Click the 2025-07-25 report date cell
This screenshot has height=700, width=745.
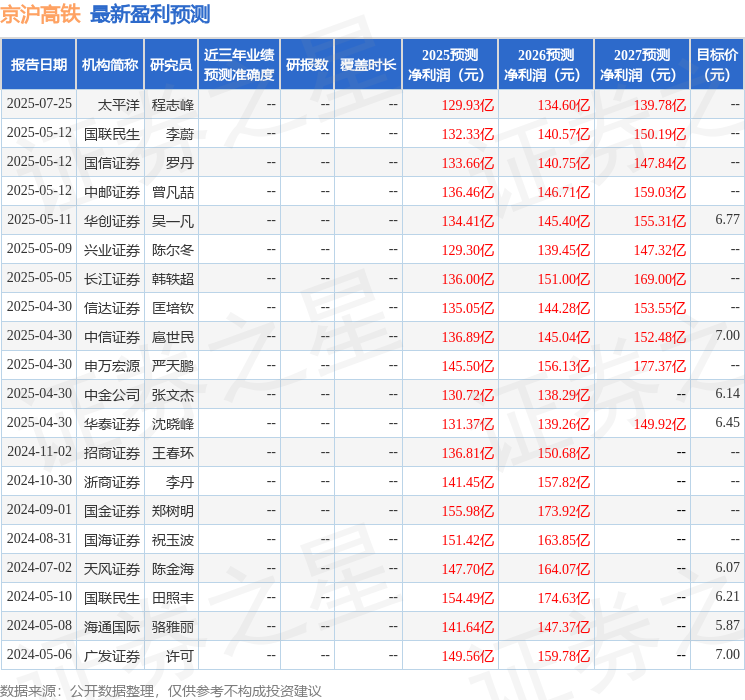tap(39, 104)
